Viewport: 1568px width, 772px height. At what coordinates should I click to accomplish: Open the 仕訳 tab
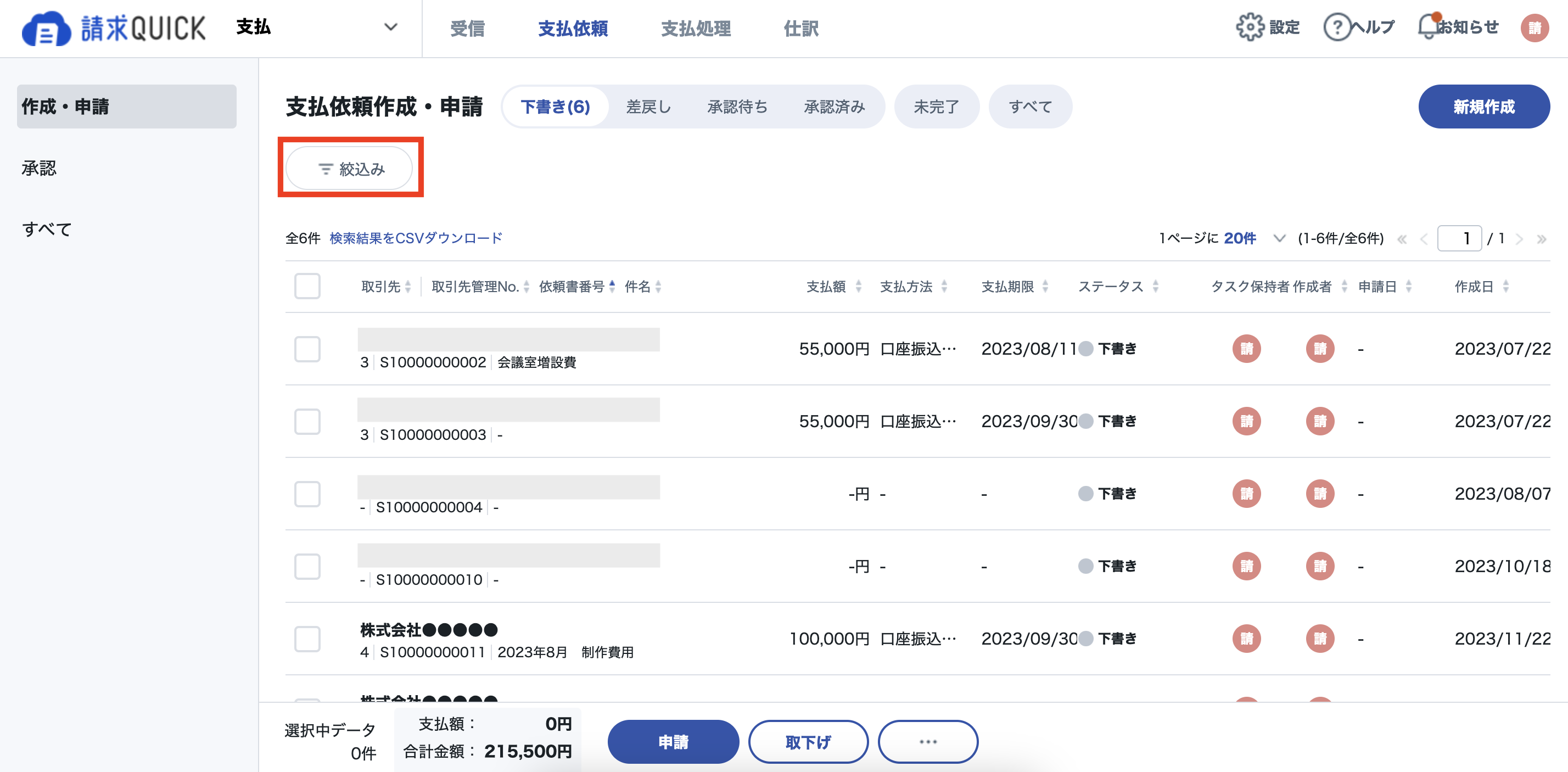pos(801,28)
